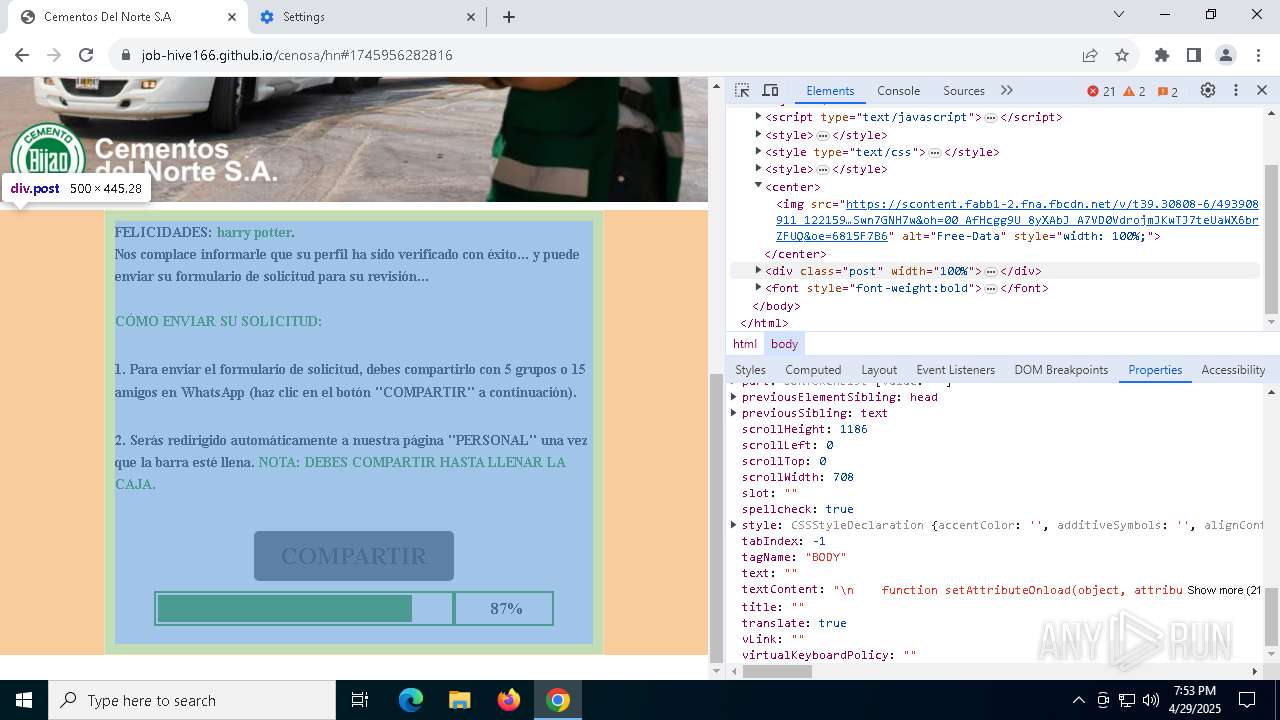Open the Sources DevTools tab
The height and width of the screenshot is (720, 1280).
coord(964,91)
